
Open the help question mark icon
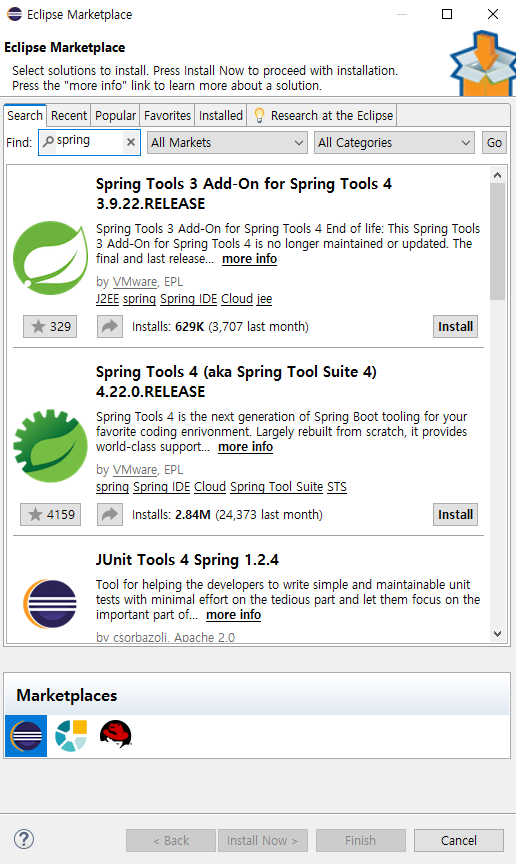[x=24, y=839]
